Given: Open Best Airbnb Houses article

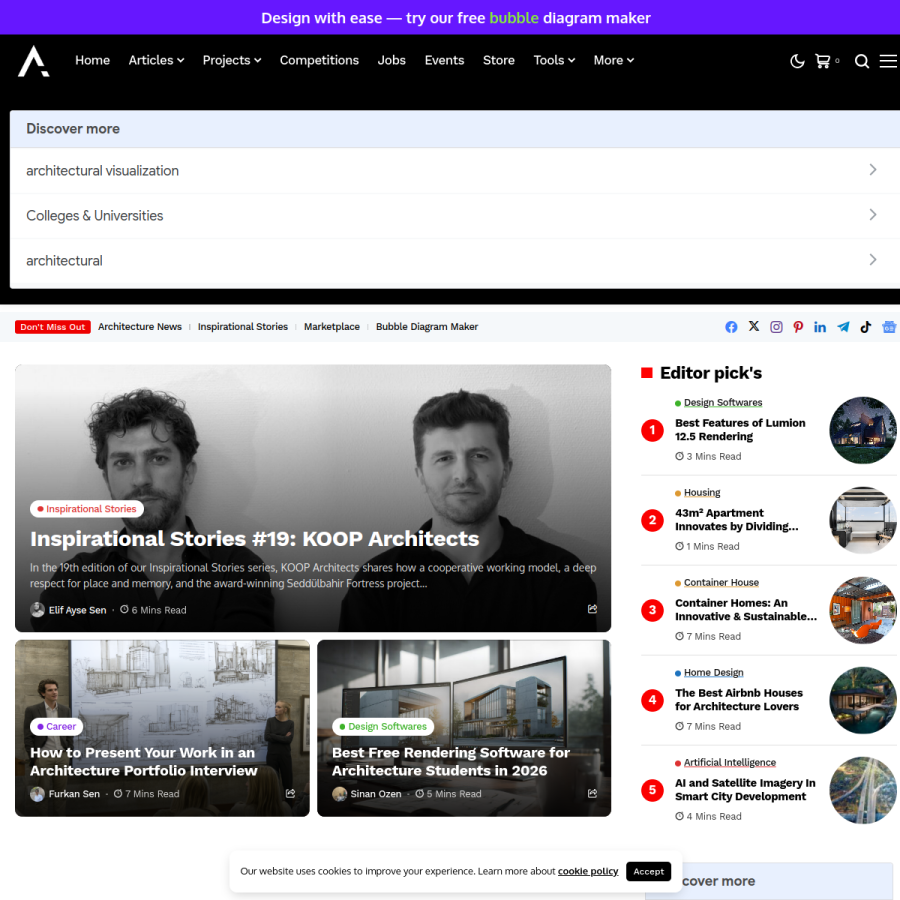Looking at the screenshot, I should click(x=739, y=700).
